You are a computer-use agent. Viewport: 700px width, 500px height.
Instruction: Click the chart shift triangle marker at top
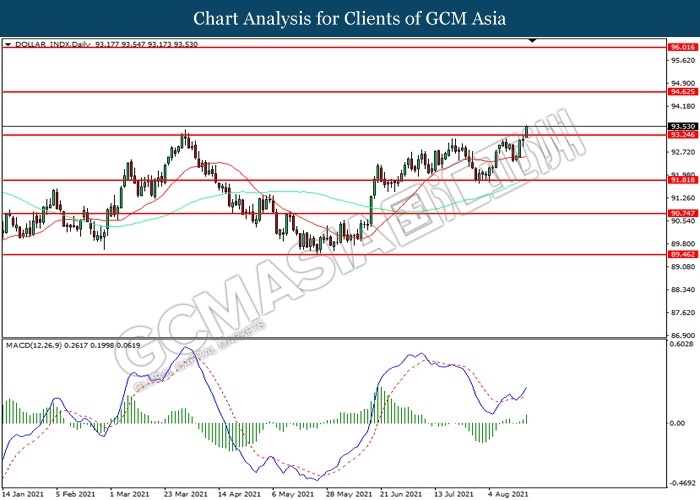point(533,41)
